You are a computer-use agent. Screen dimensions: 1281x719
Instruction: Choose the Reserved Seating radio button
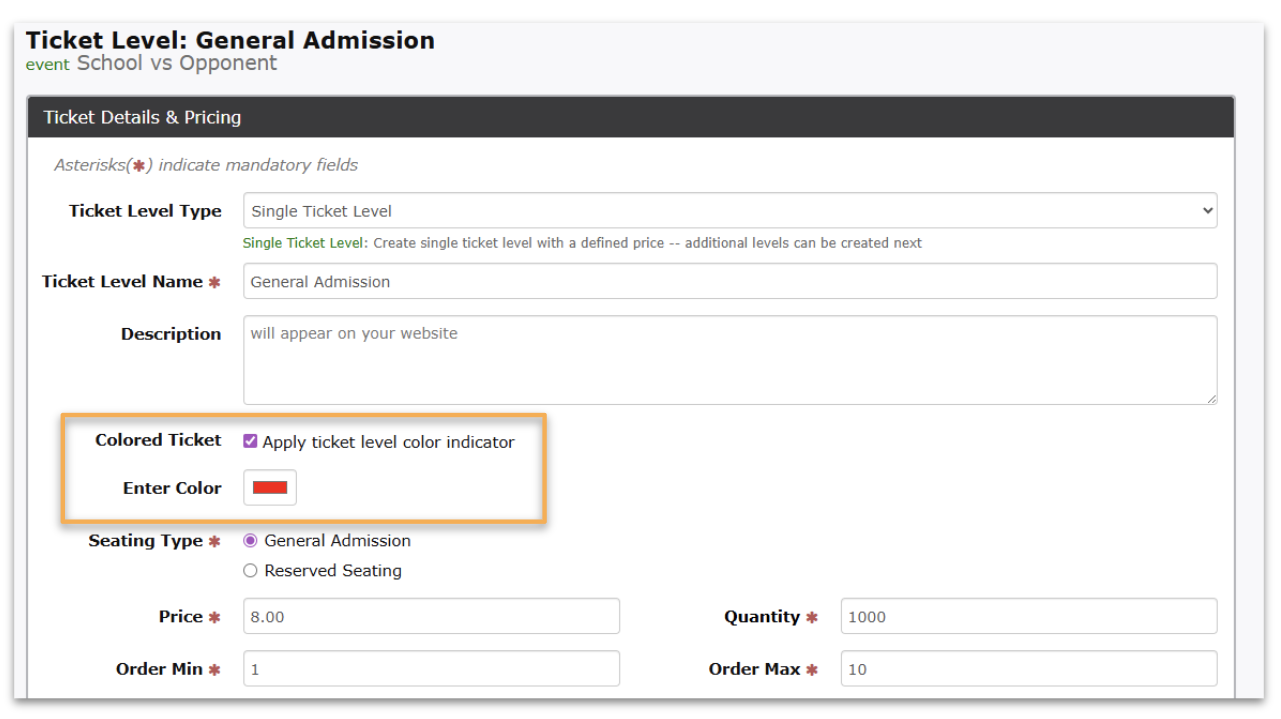[251, 571]
